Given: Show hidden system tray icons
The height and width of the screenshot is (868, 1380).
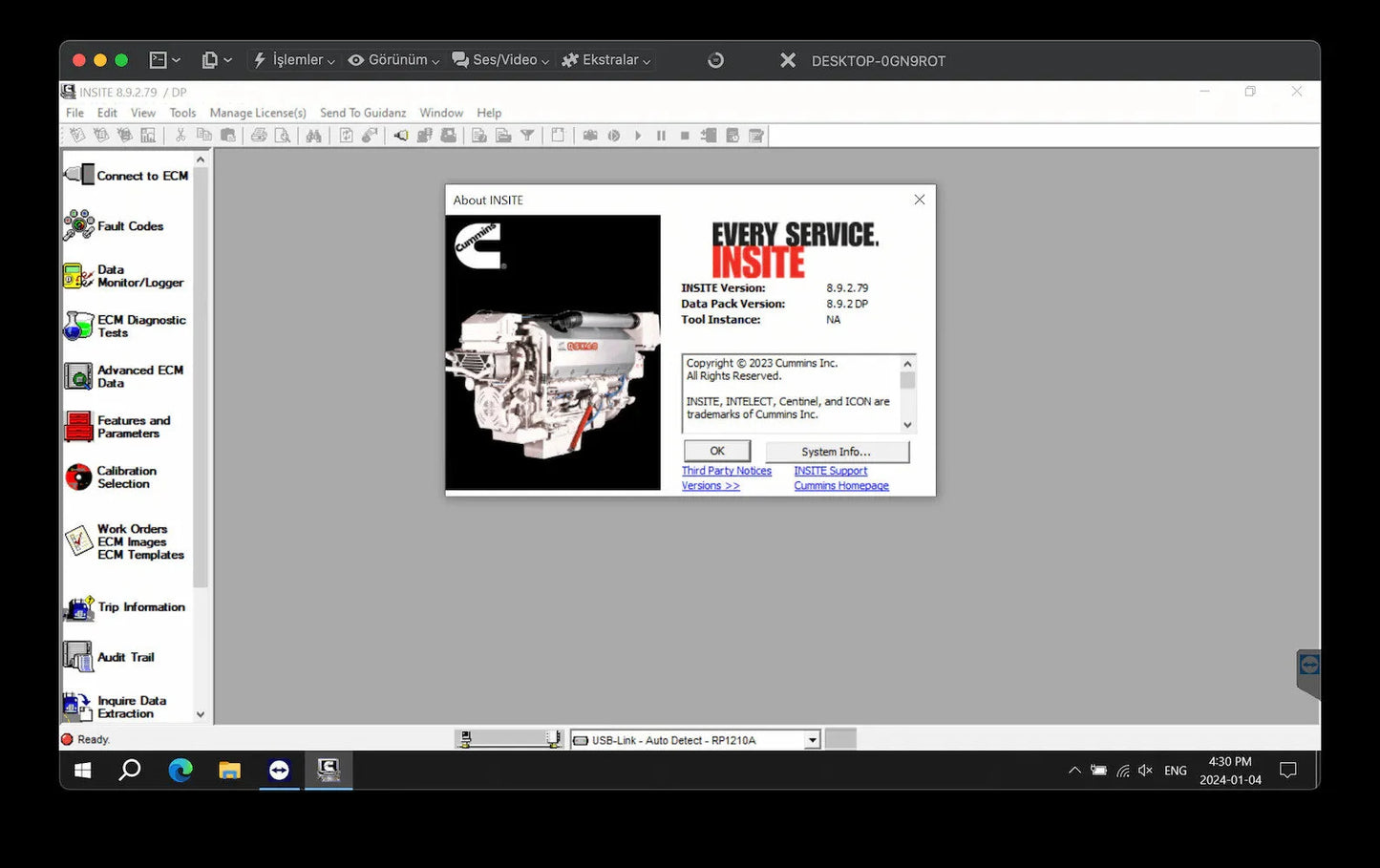Looking at the screenshot, I should (x=1074, y=771).
